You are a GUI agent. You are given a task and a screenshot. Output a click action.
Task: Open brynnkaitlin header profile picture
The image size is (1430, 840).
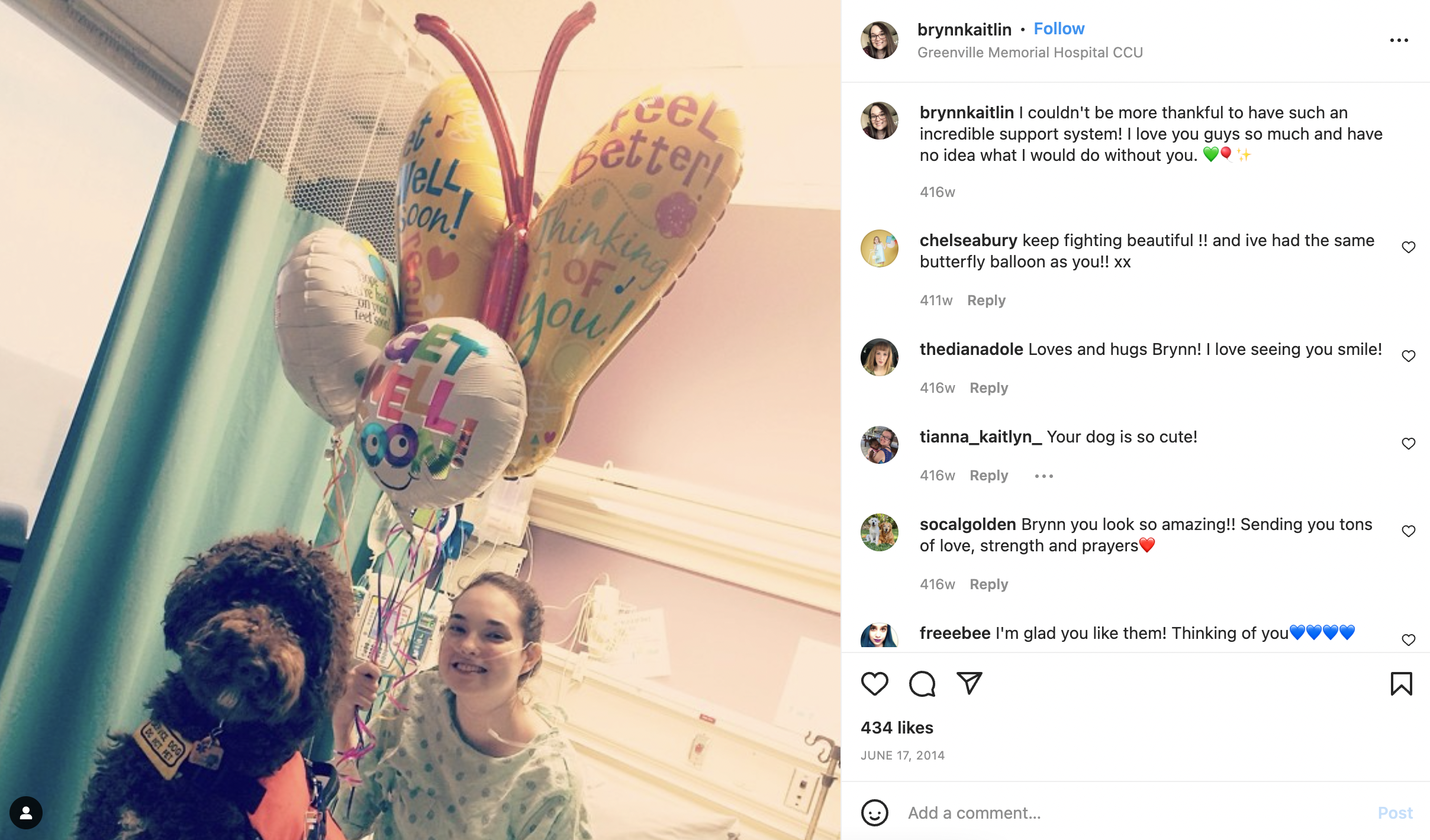tap(879, 40)
